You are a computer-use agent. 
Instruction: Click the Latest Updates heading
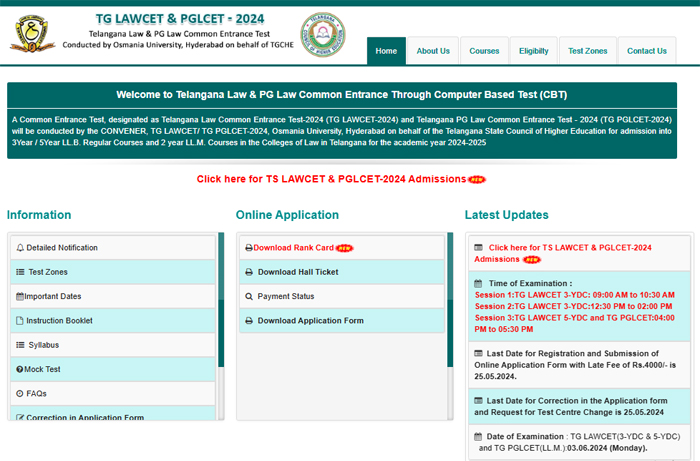click(506, 215)
